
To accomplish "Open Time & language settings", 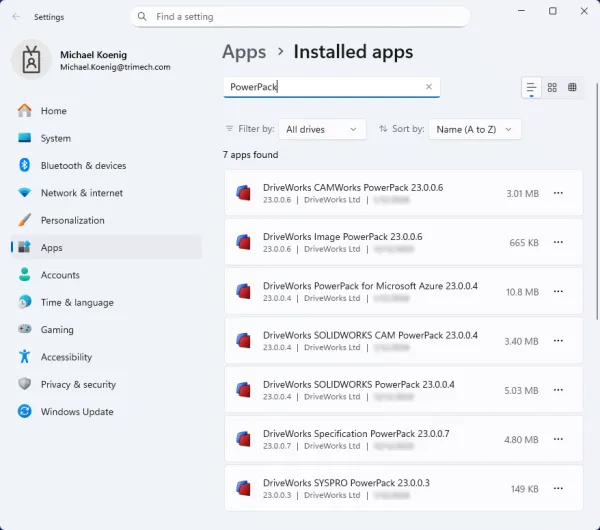I will 106,302.
